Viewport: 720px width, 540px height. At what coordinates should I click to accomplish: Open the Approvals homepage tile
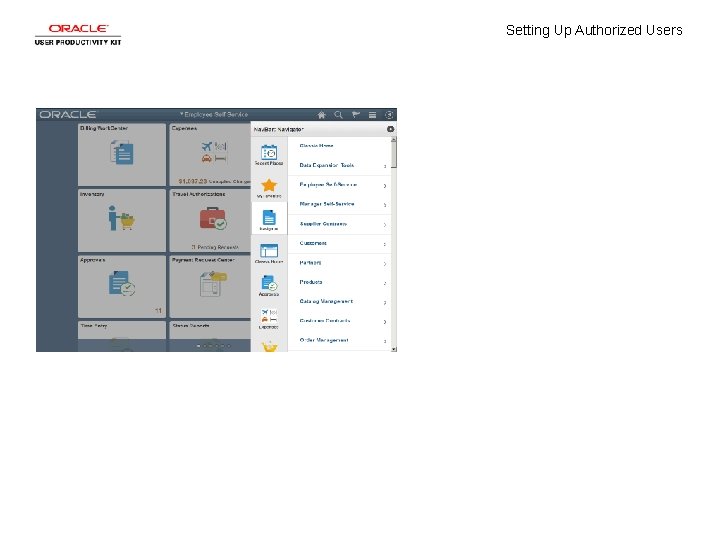(122, 287)
